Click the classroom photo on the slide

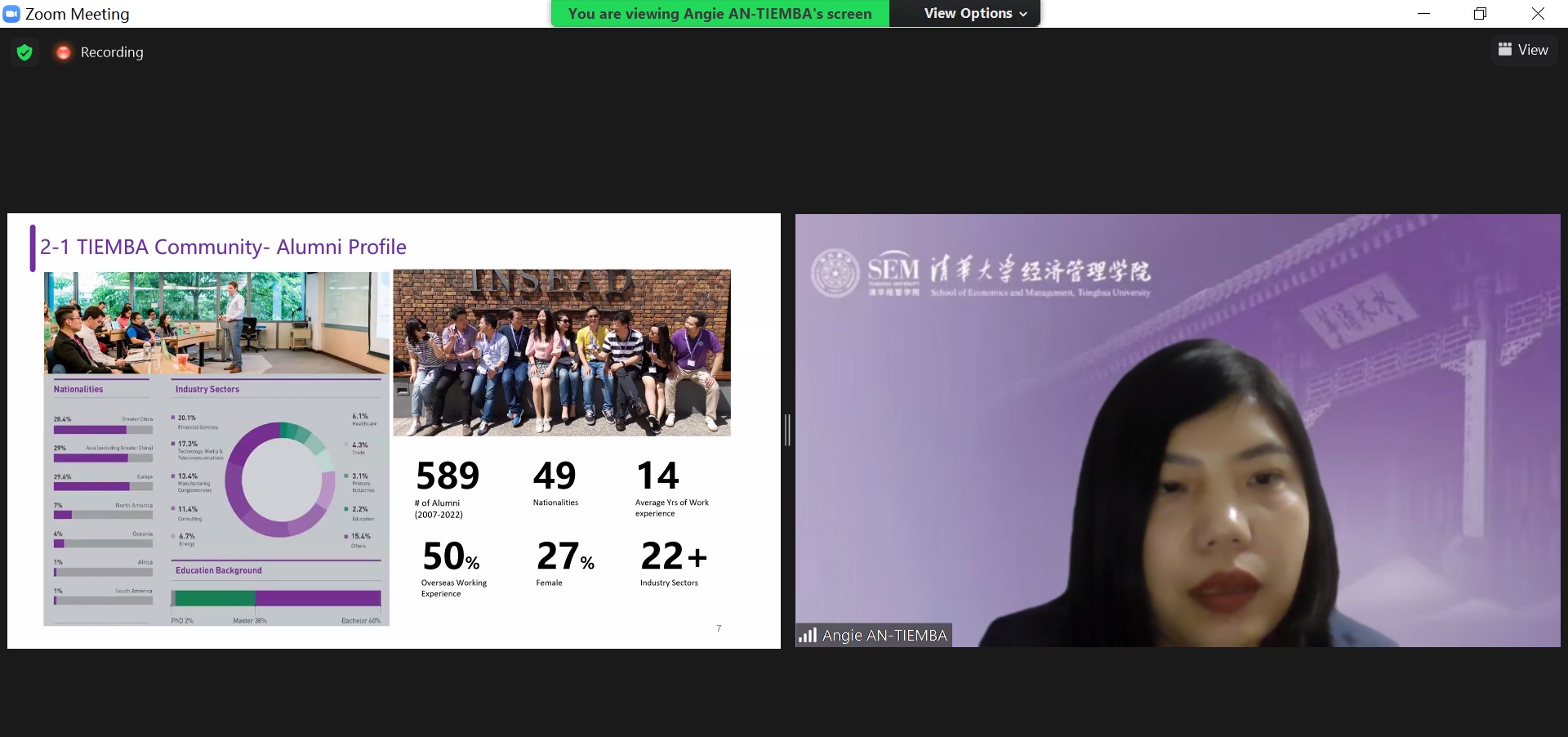click(216, 323)
